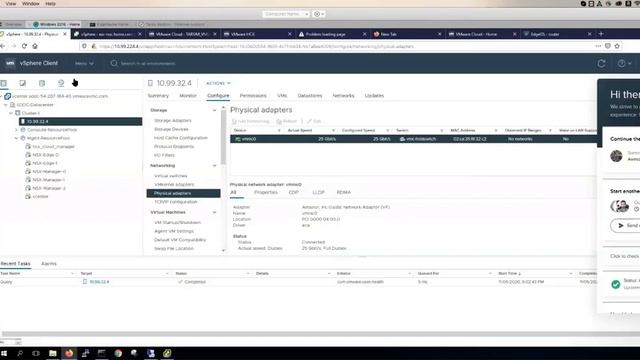Image resolution: width=640 pixels, height=360 pixels.
Task: Open the Device column filter
Action: tap(279, 130)
